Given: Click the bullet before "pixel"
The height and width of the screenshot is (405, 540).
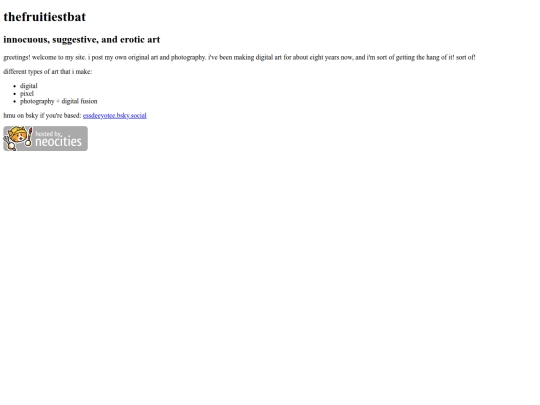Looking at the screenshot, I should tap(14, 94).
